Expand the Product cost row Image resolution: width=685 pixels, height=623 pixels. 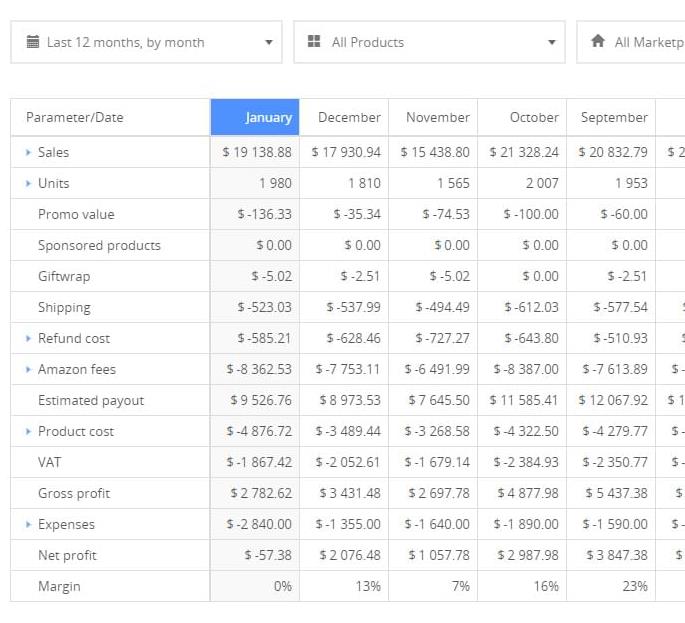28,431
